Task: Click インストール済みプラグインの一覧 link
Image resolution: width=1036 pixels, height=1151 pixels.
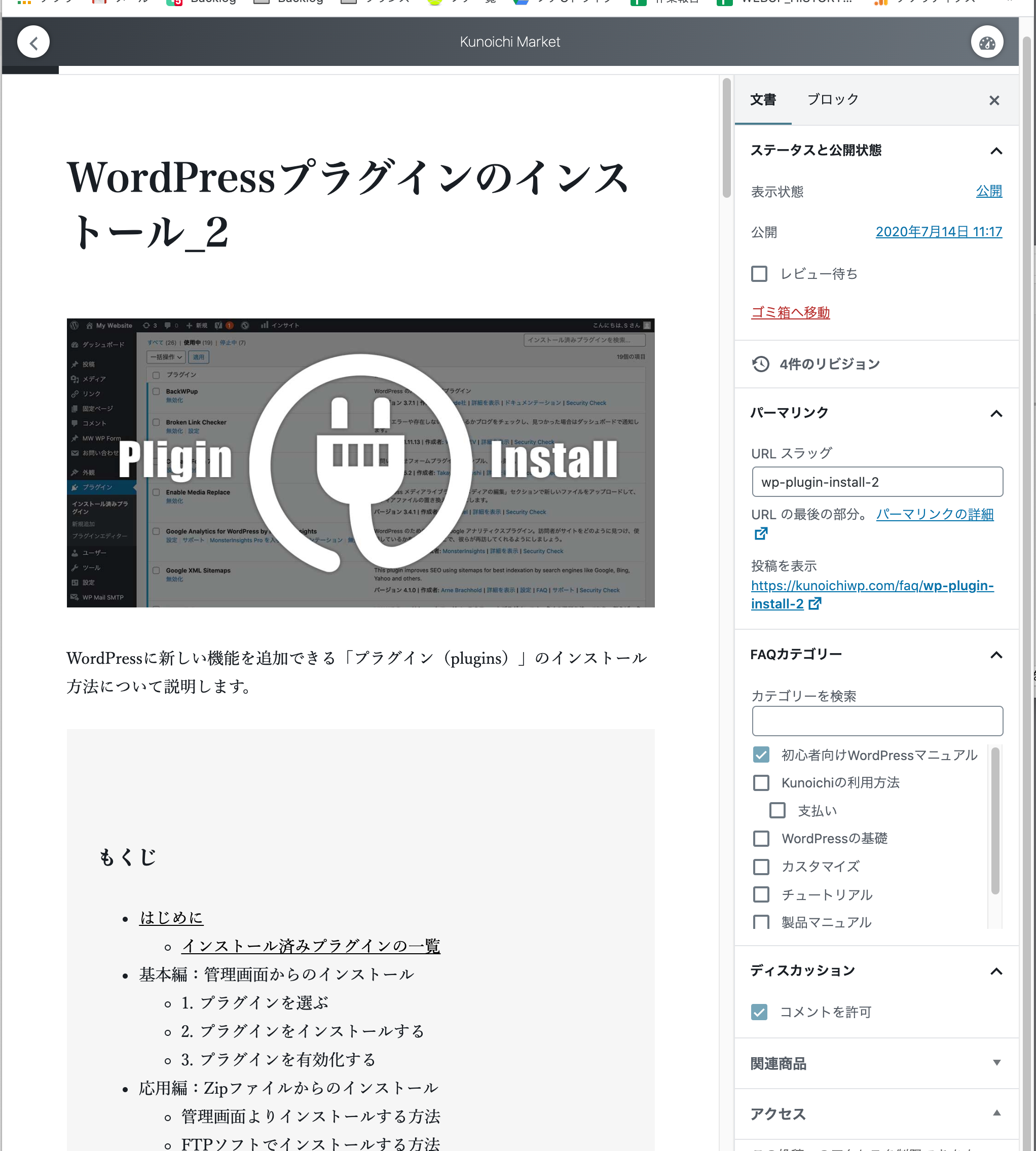Action: pyautogui.click(x=311, y=946)
